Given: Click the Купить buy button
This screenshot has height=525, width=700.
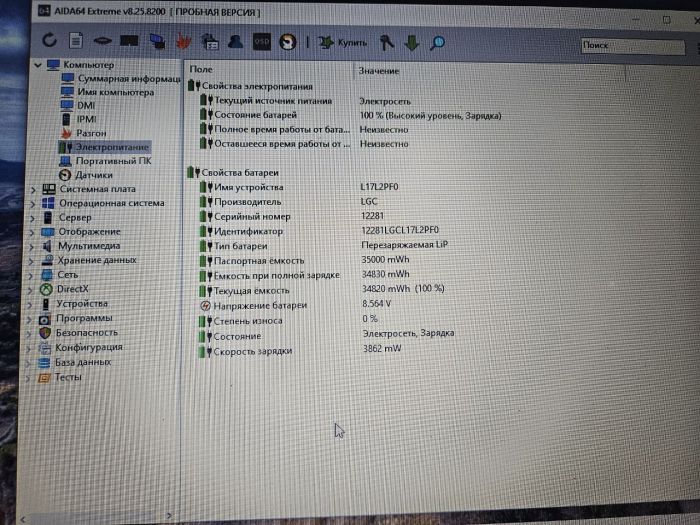Looking at the screenshot, I should pyautogui.click(x=342, y=42).
